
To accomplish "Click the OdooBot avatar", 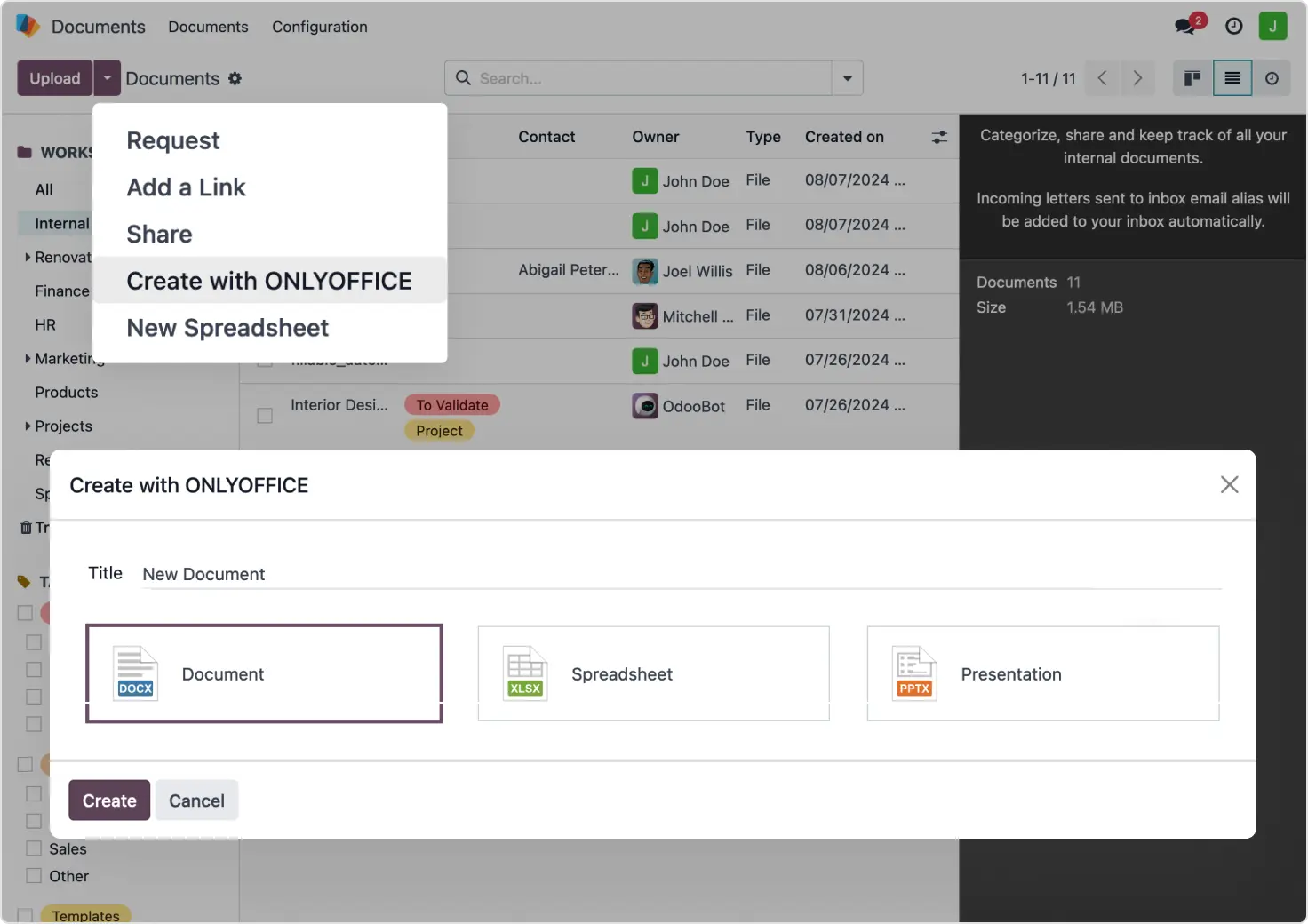I will [x=645, y=406].
